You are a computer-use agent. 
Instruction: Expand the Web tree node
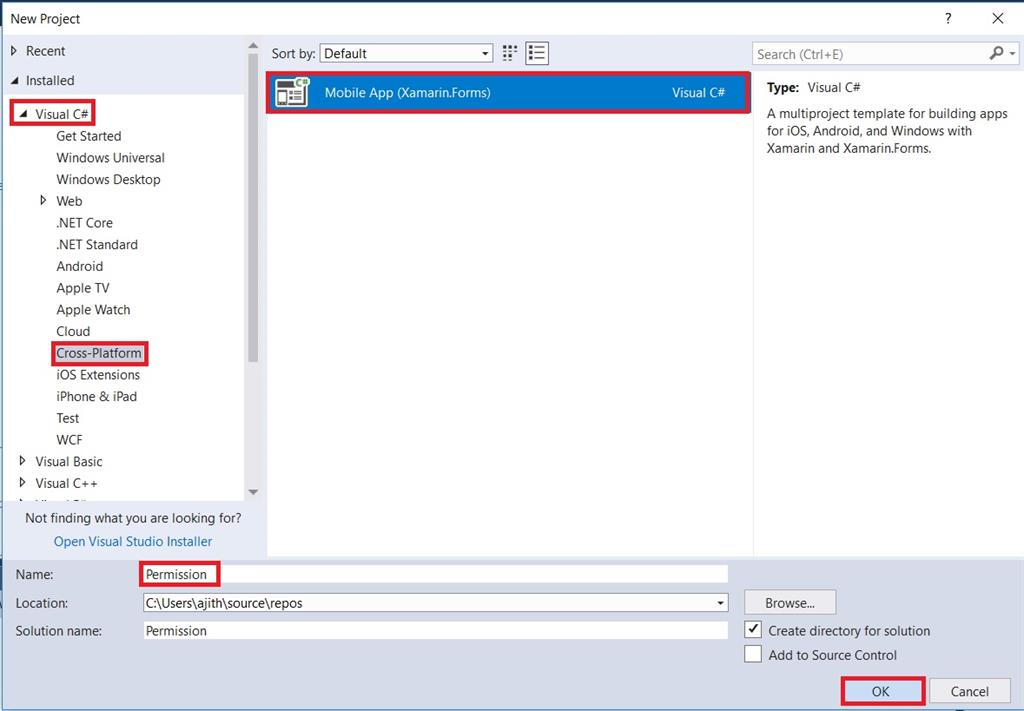pos(42,201)
